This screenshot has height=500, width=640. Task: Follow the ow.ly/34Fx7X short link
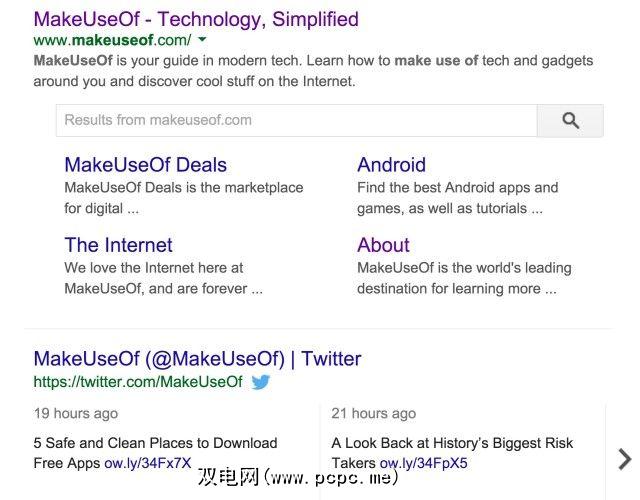tap(147, 463)
